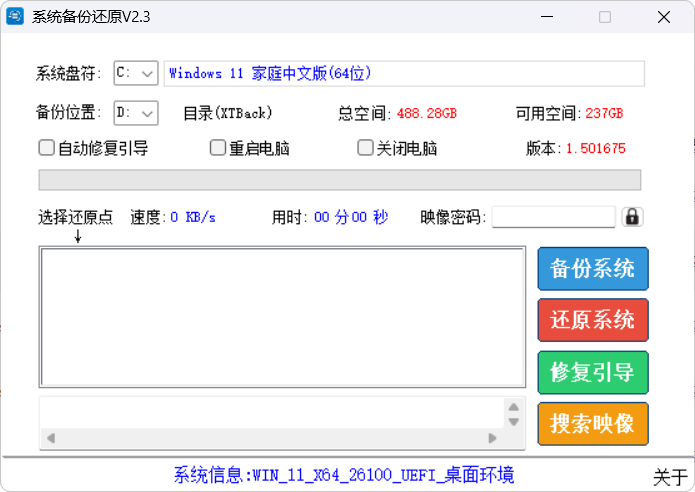695x492 pixels.
Task: Click the speed value 0 KB/s
Action: 193,217
